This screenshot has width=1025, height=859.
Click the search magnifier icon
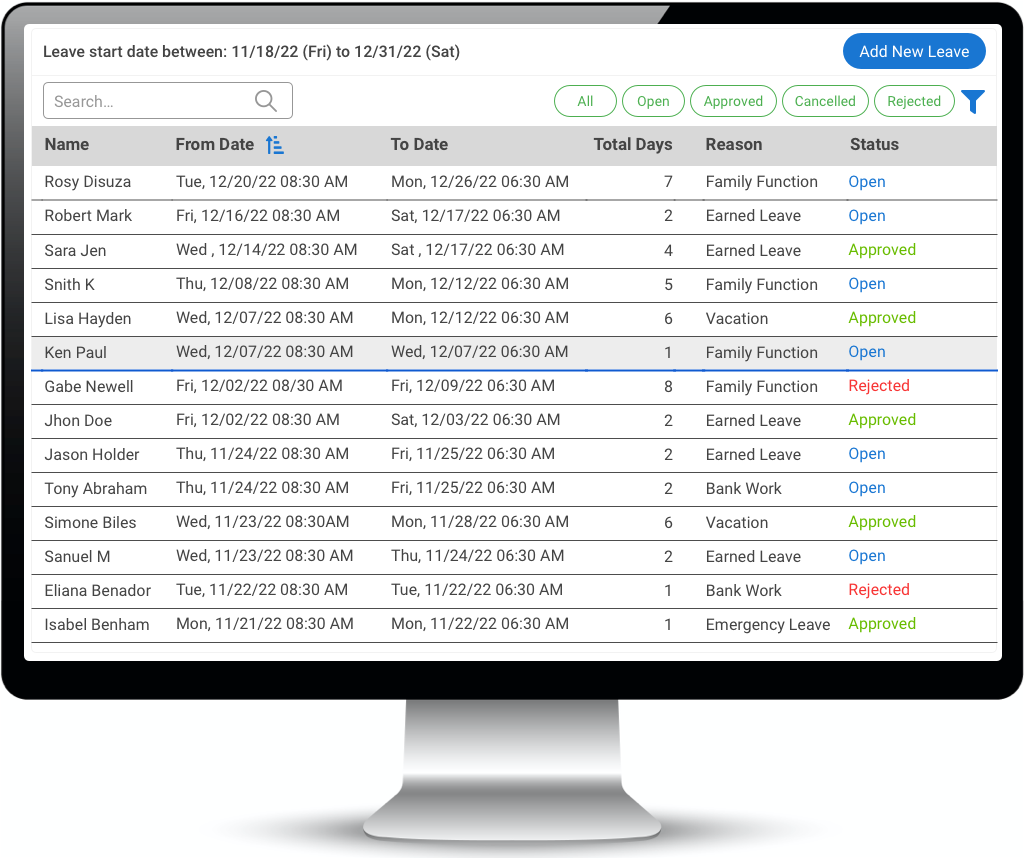coord(265,101)
